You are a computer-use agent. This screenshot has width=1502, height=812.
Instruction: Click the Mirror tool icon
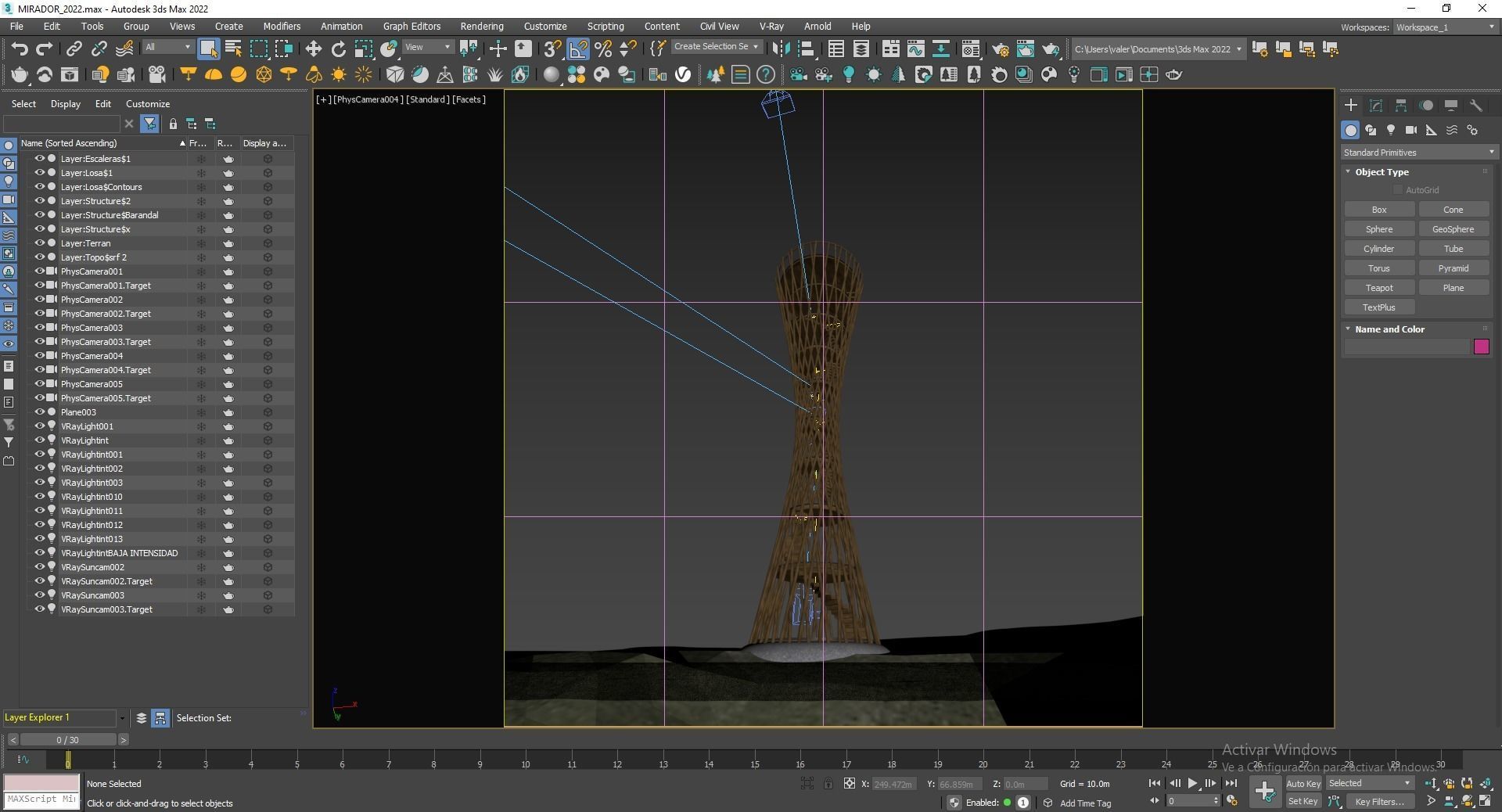pos(780,49)
